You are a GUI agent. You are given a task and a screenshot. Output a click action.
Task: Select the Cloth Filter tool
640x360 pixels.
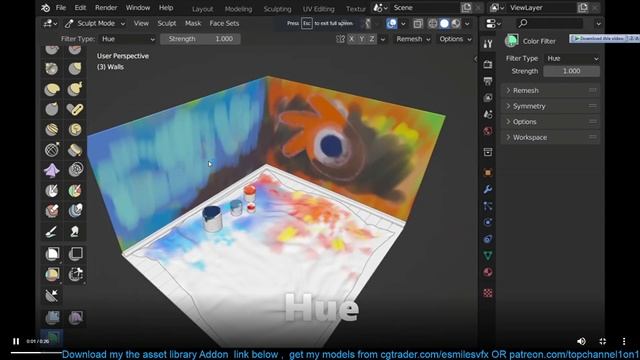coord(75,317)
